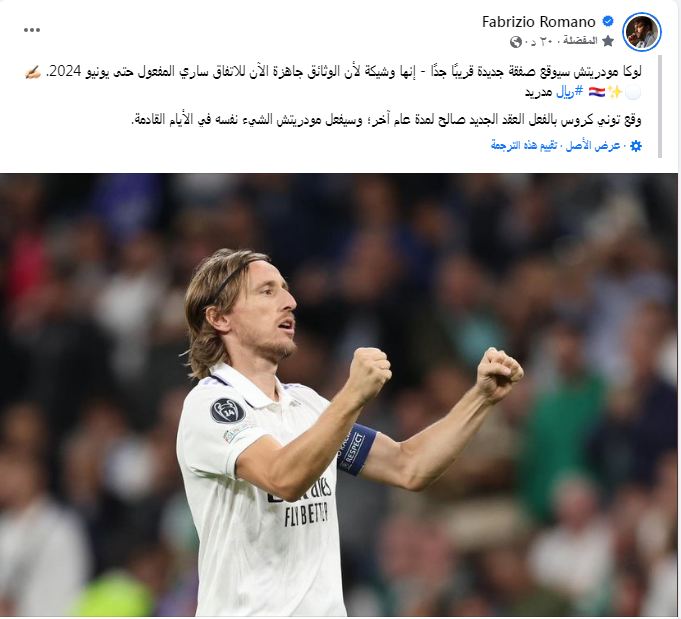Click the blue verified badge

pos(608,21)
